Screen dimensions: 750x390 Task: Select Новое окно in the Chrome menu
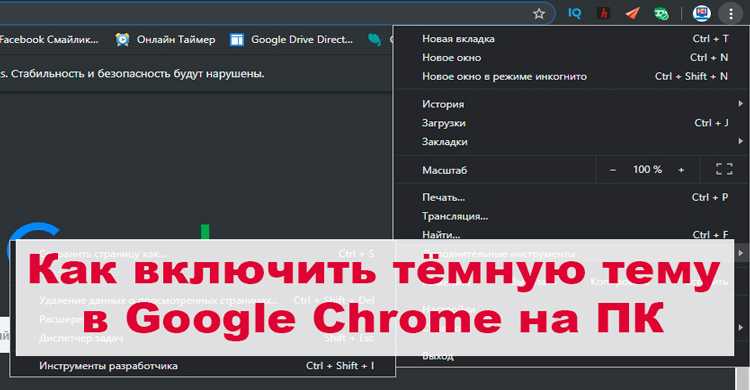pos(572,57)
